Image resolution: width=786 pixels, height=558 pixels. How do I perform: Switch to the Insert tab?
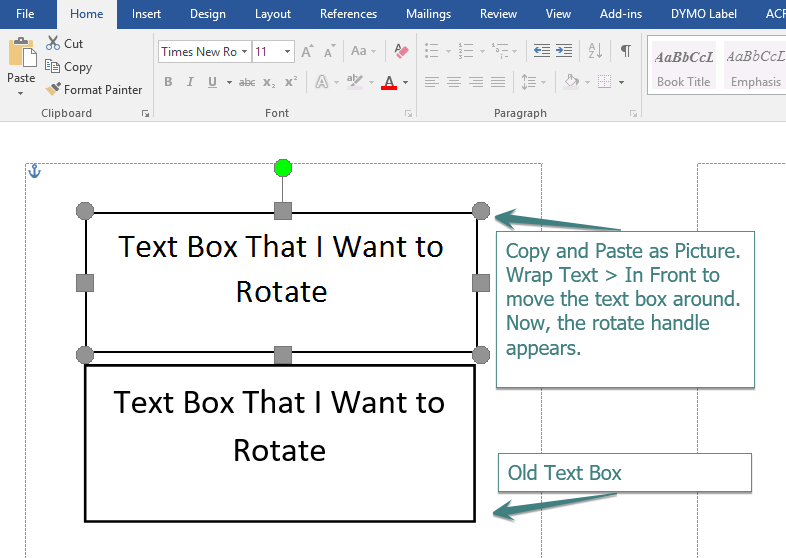pos(146,14)
